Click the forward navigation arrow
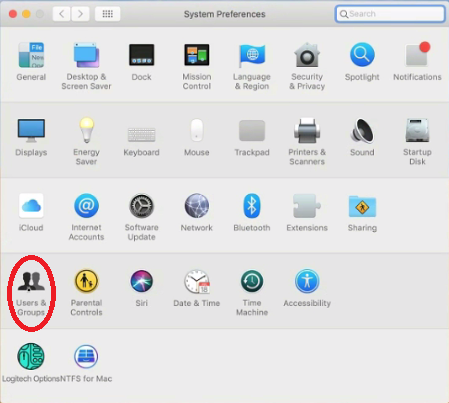 (x=80, y=14)
